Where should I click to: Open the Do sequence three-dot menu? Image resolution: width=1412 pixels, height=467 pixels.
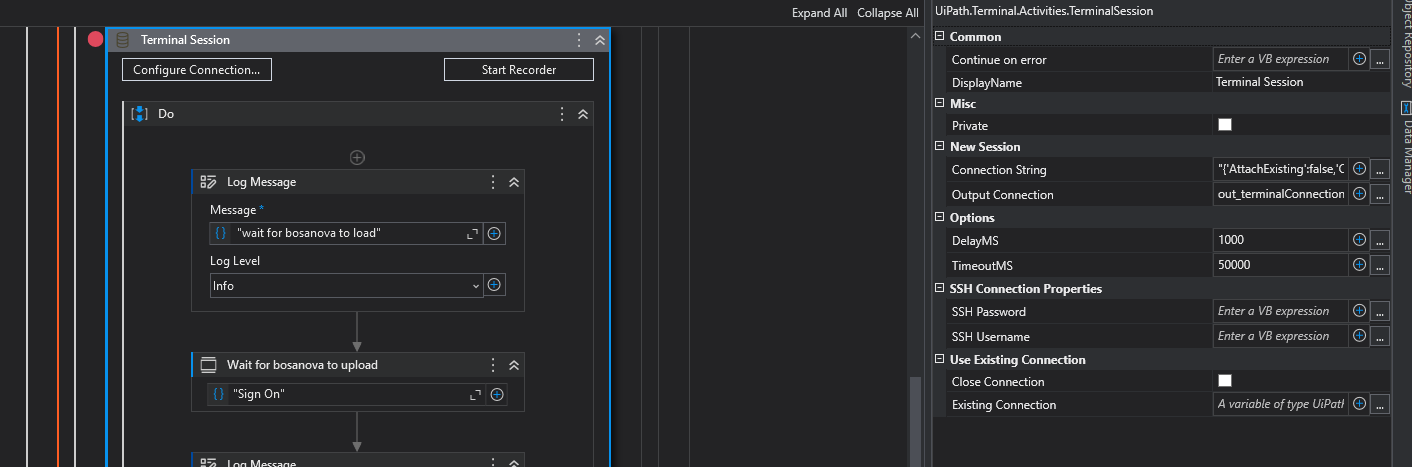pos(562,114)
